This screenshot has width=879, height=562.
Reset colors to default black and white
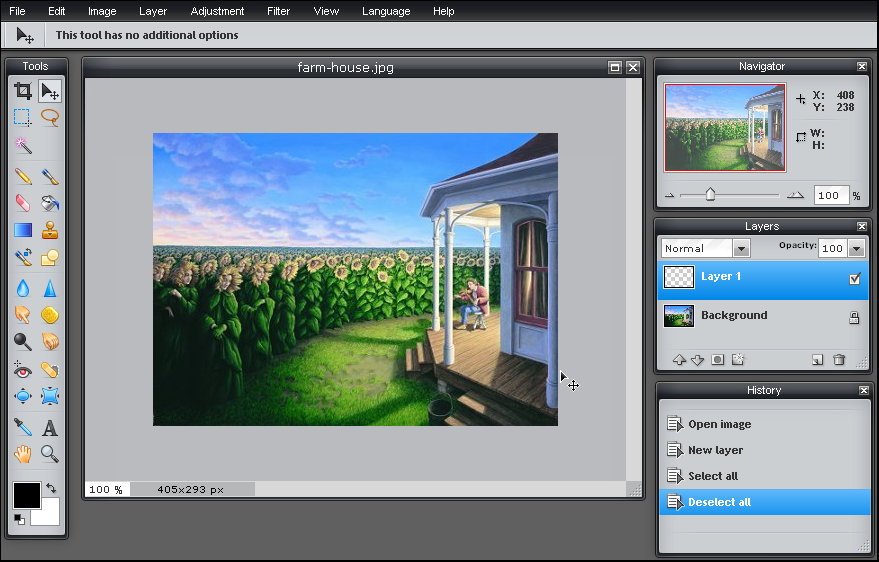click(x=19, y=519)
